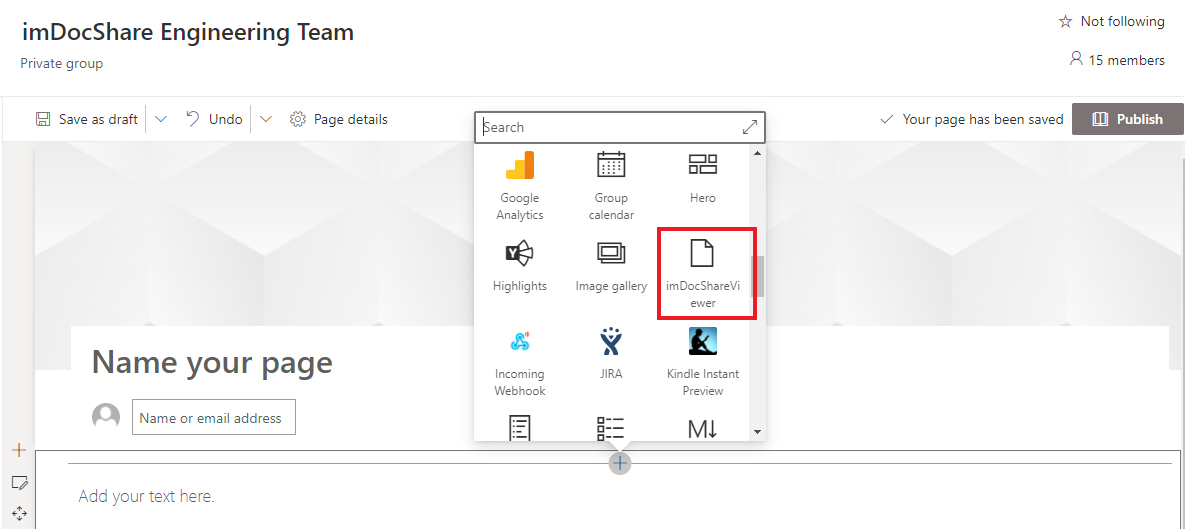Open the Save as draft dropdown arrow
Image resolution: width=1185 pixels, height=529 pixels.
point(160,119)
